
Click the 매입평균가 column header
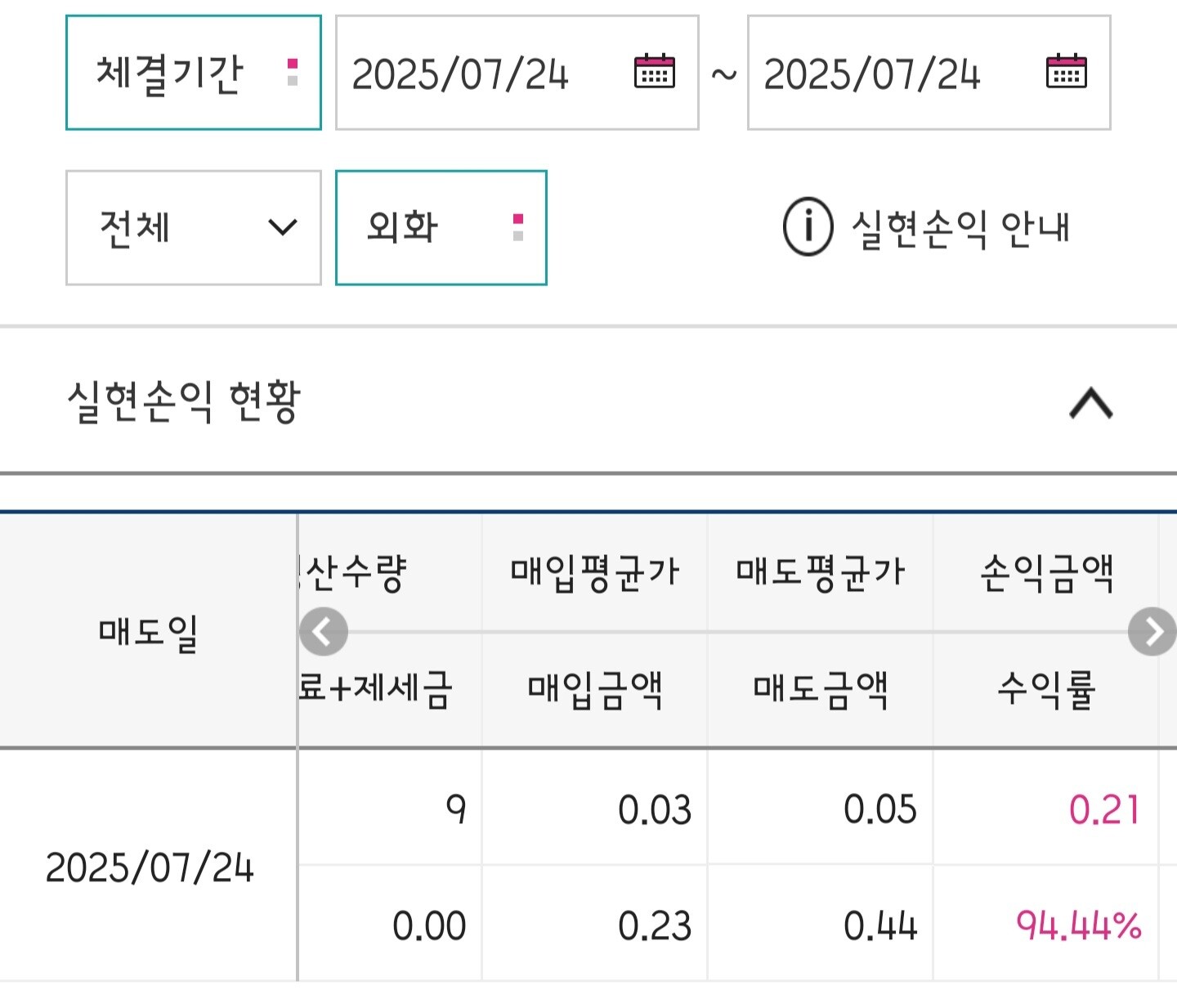coord(594,571)
